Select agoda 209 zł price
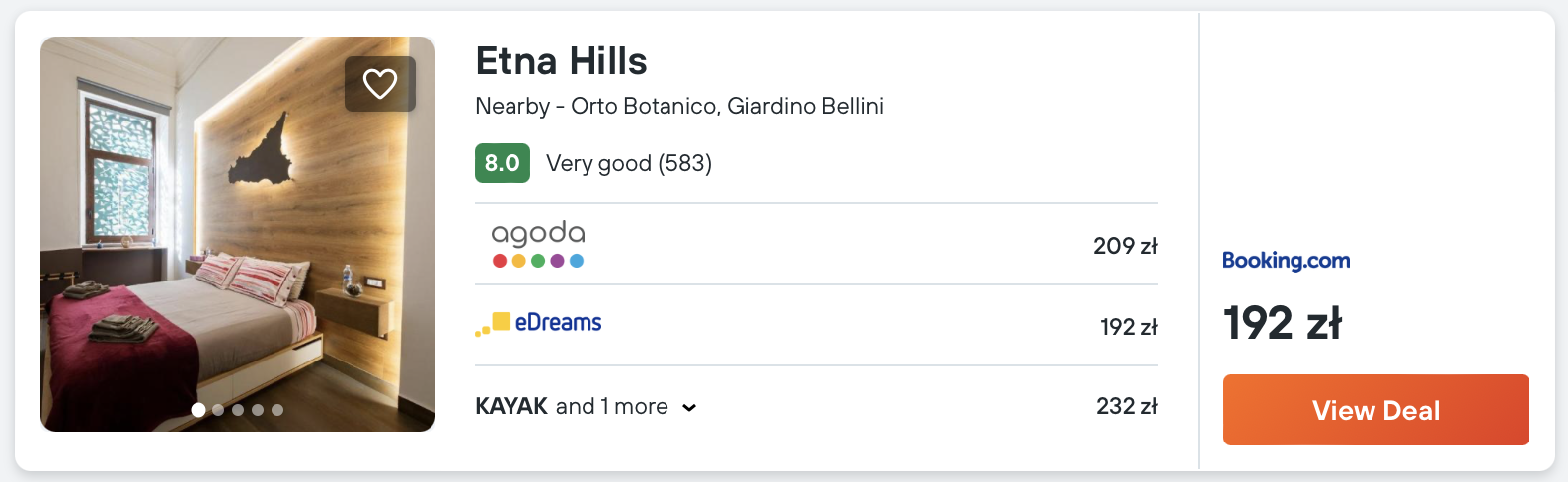This screenshot has width=1568, height=482. pyautogui.click(x=1125, y=246)
